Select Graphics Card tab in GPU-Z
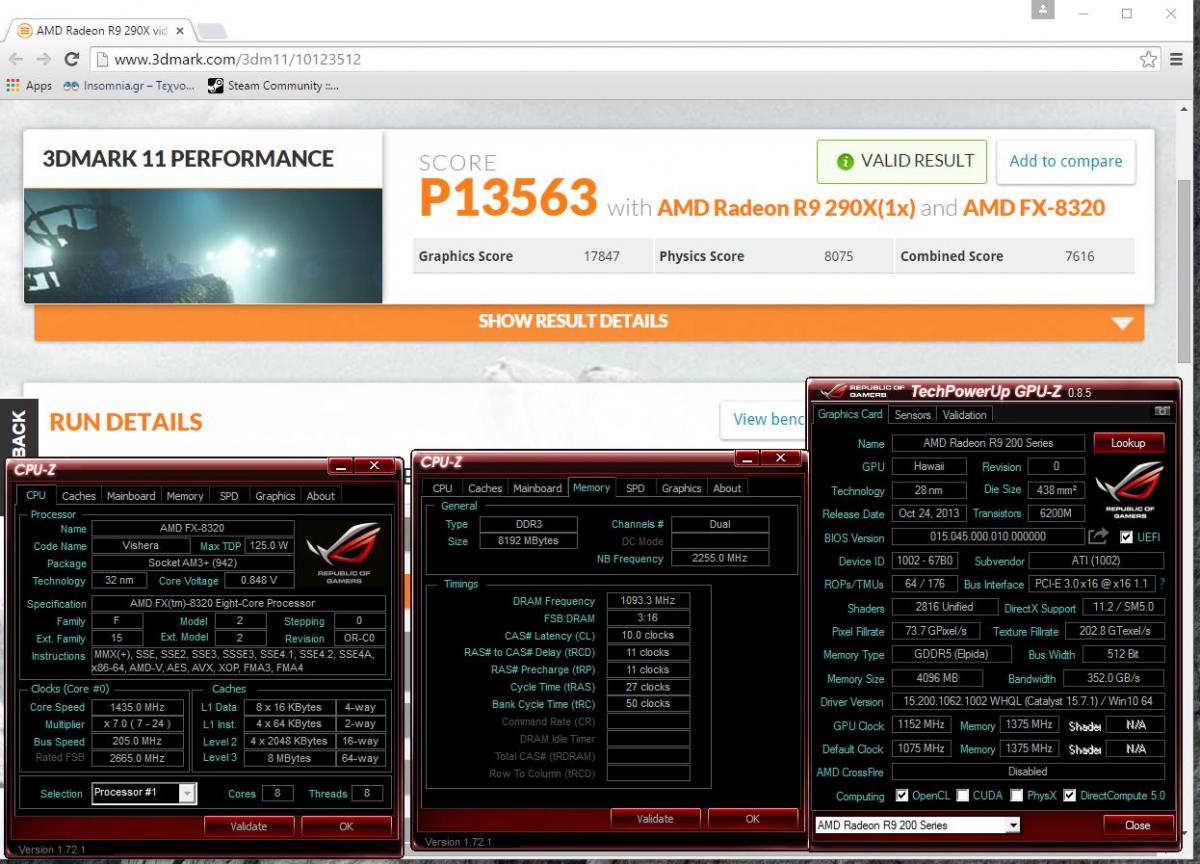 click(x=850, y=414)
